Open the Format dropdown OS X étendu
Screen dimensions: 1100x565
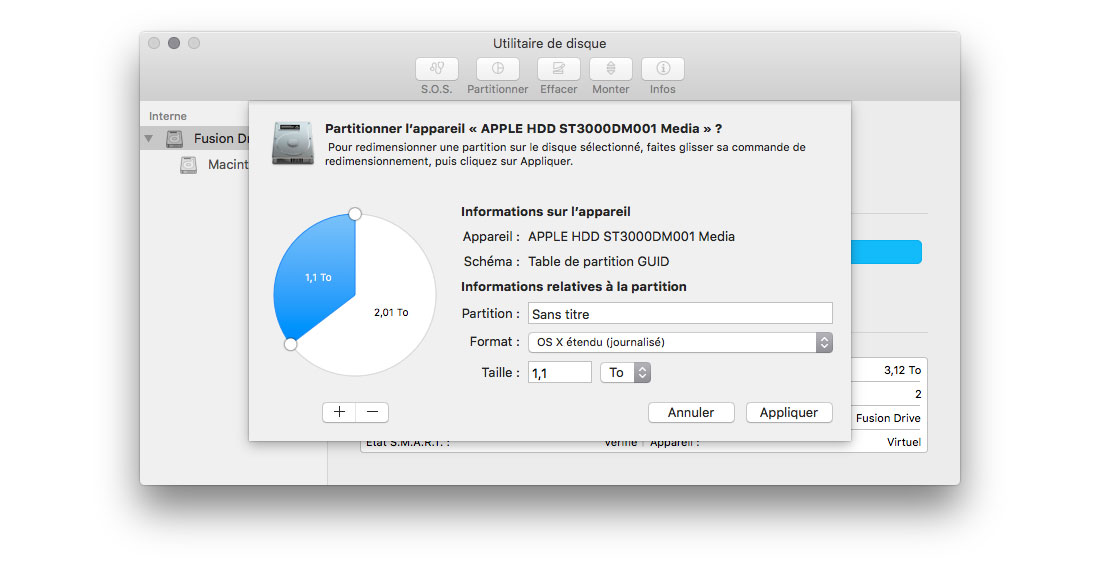(x=680, y=342)
